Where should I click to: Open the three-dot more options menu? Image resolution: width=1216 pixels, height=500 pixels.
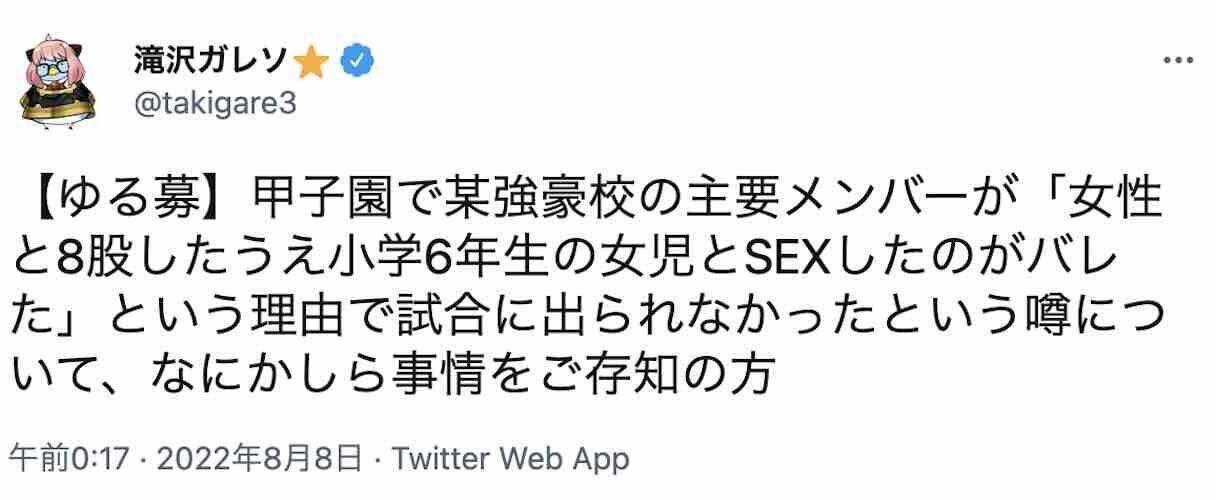(x=1180, y=62)
